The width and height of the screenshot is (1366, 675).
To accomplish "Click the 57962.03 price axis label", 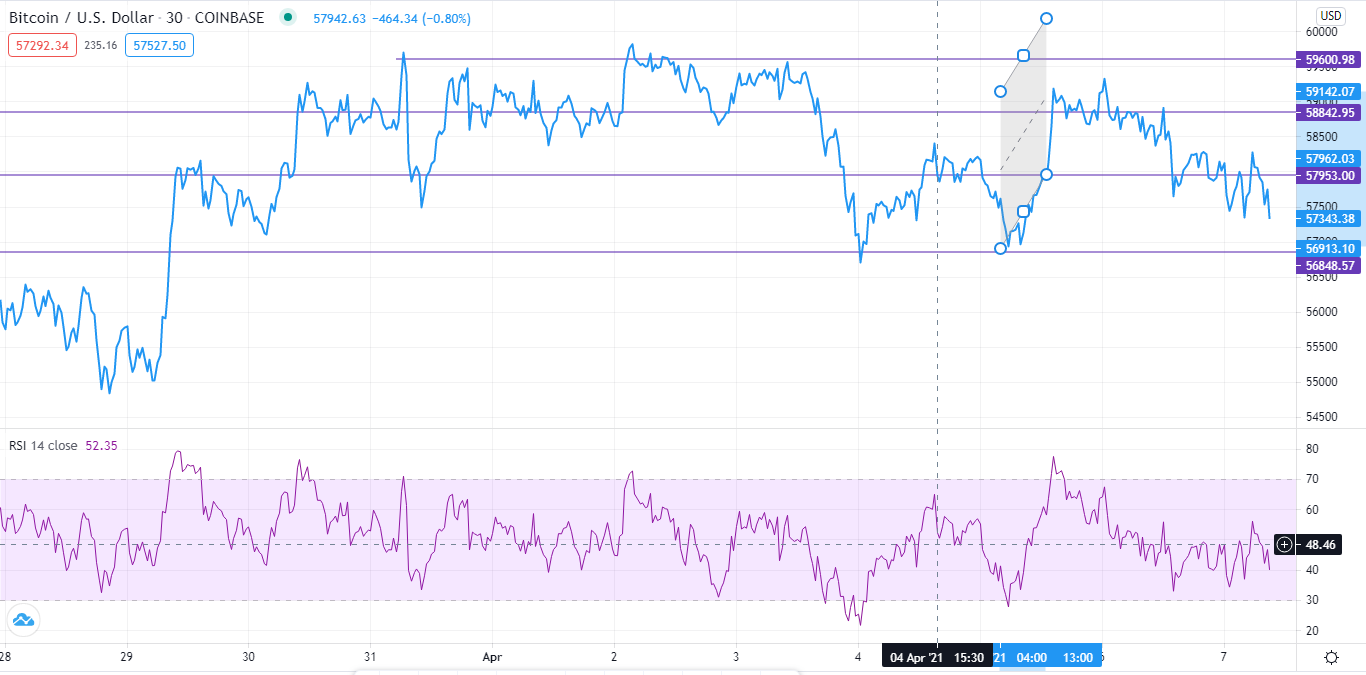I will coord(1331,158).
